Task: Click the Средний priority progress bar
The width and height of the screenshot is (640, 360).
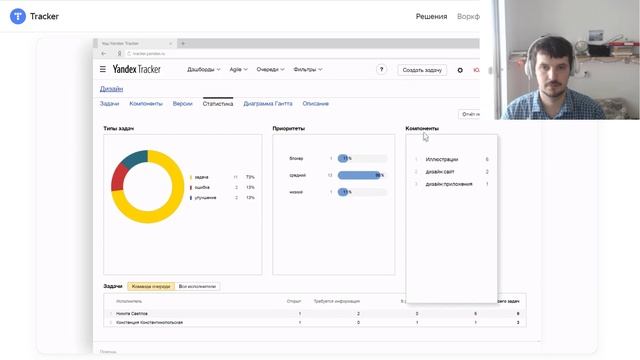Action: [x=362, y=175]
